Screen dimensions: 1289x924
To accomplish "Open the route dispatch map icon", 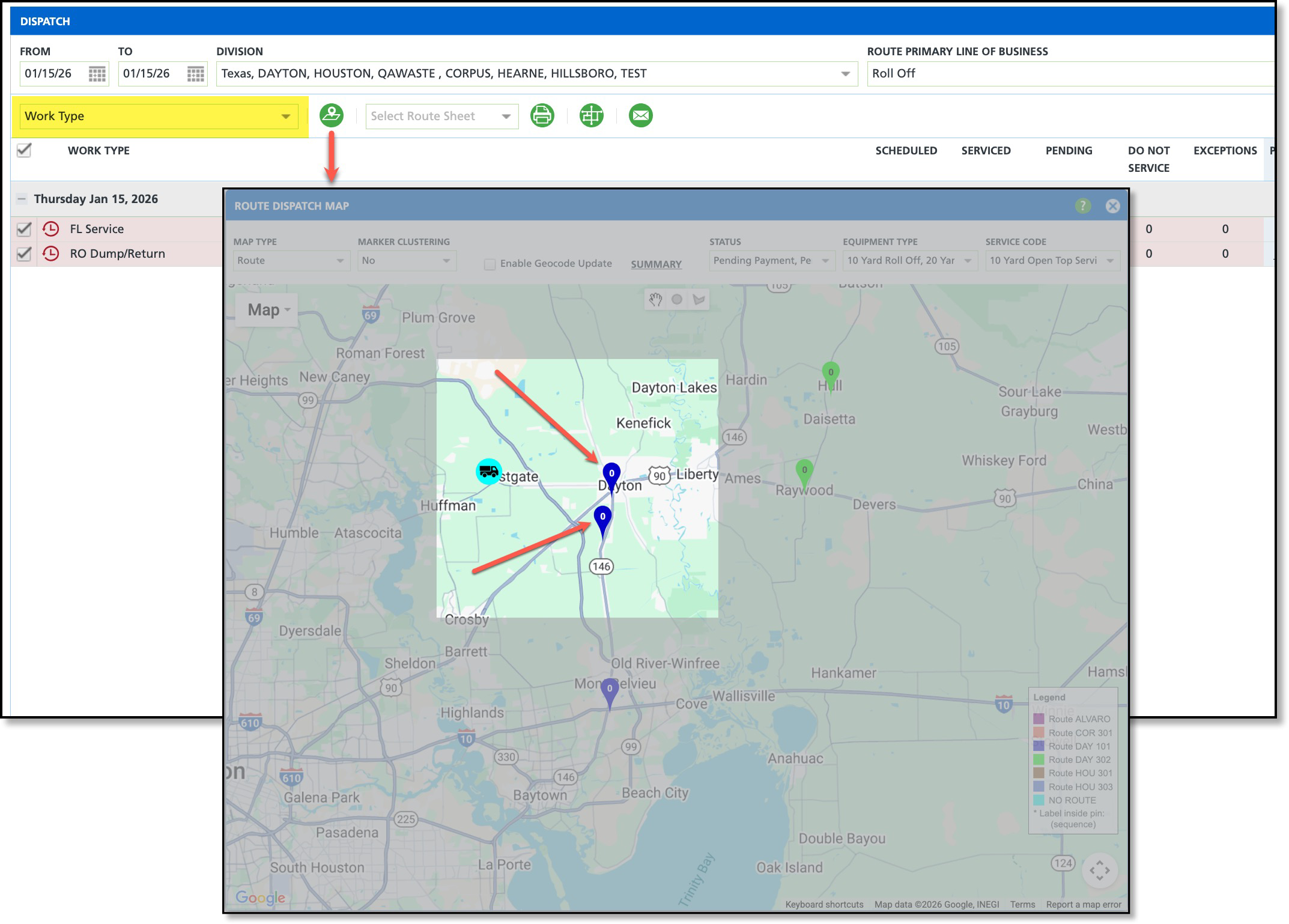I will tap(331, 115).
